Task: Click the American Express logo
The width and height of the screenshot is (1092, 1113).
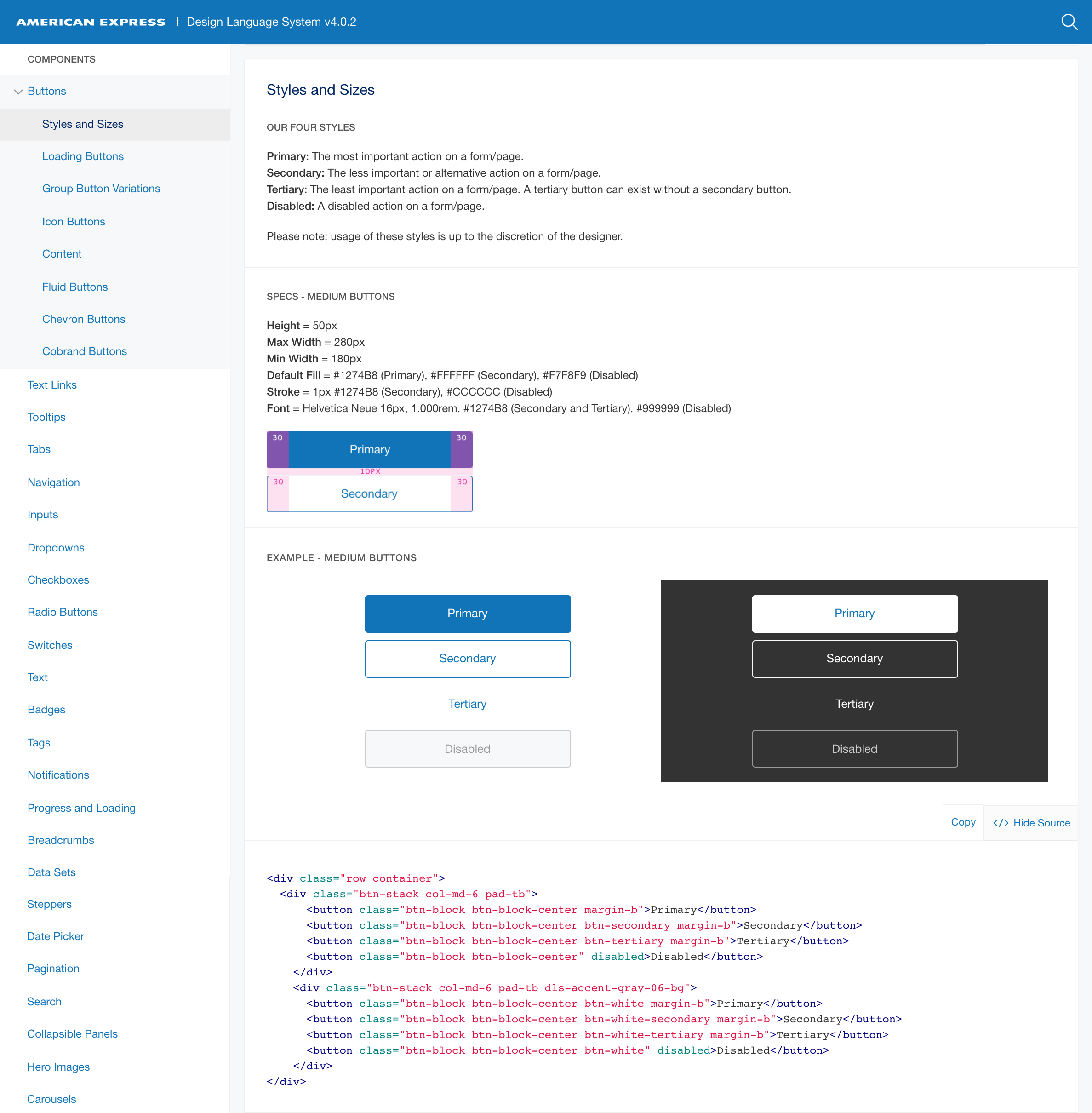Action: point(91,22)
